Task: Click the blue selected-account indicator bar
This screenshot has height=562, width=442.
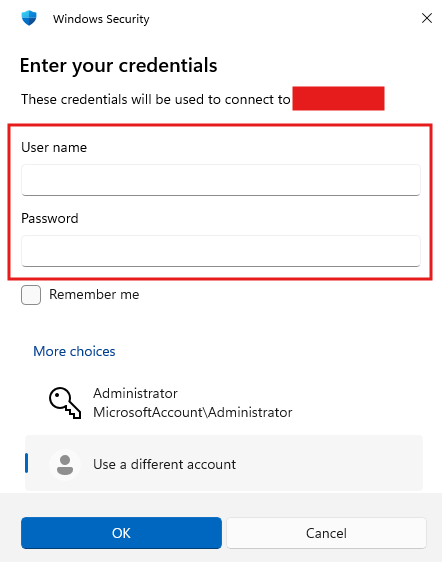Action: pos(27,463)
